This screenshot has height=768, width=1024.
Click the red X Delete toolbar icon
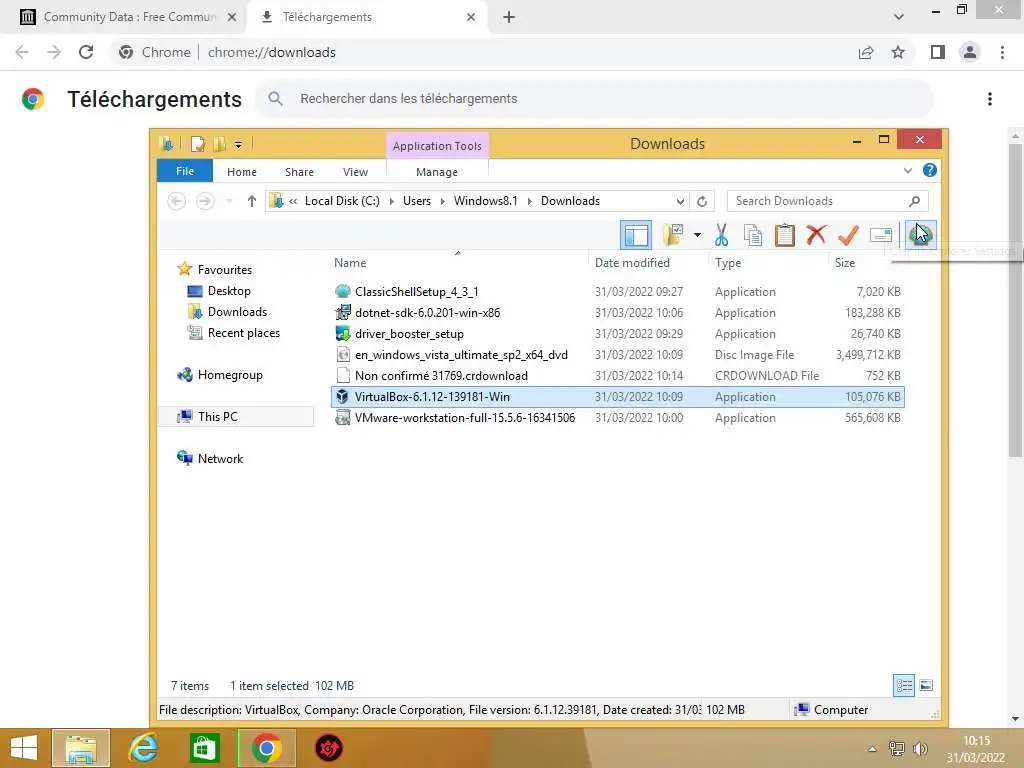click(816, 234)
